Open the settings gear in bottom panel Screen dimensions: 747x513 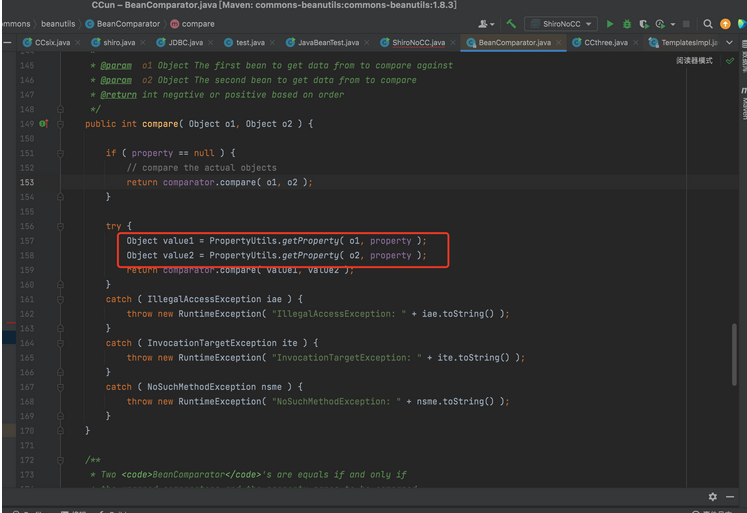pos(713,496)
